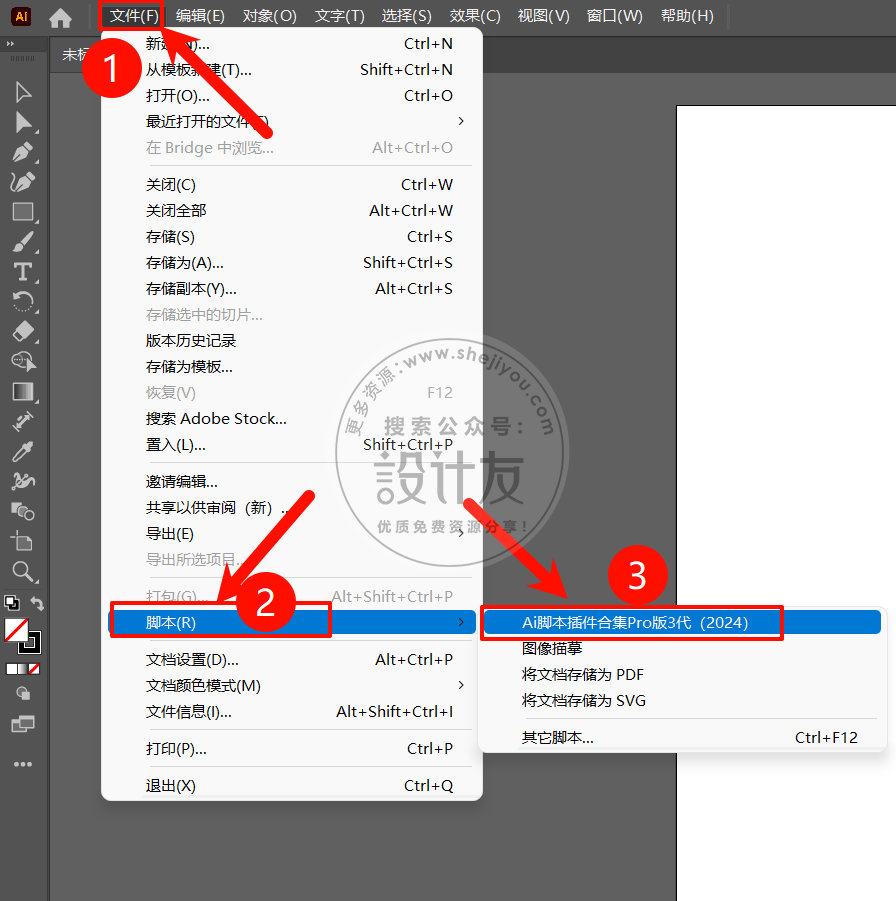Expand the toolbar with double-arrow
The height and width of the screenshot is (901, 896).
pyautogui.click(x=10, y=43)
